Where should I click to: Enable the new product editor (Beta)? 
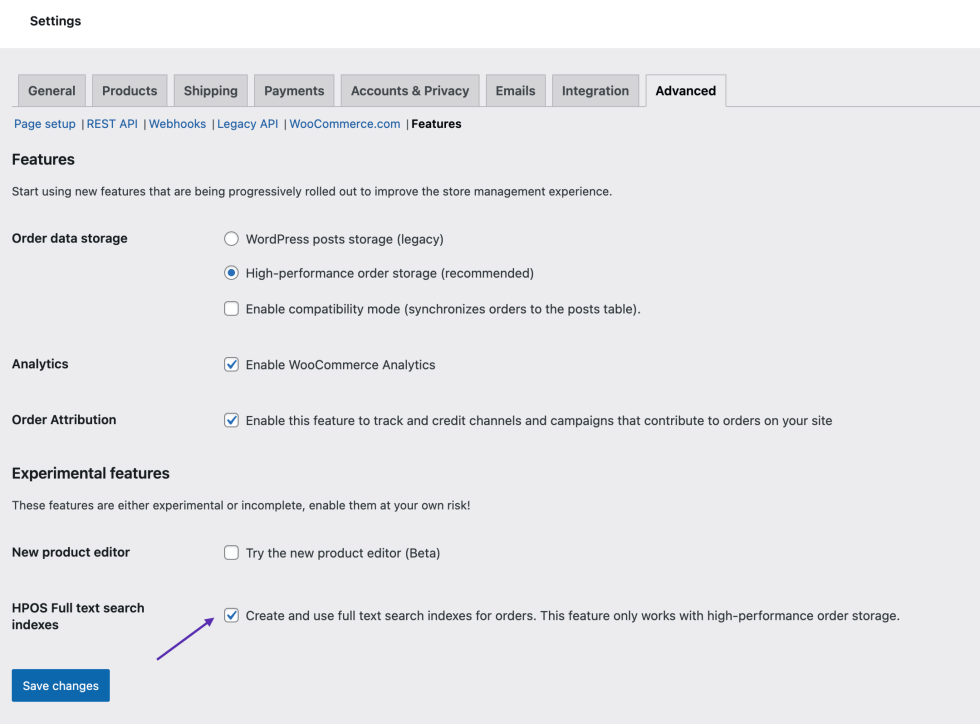232,553
